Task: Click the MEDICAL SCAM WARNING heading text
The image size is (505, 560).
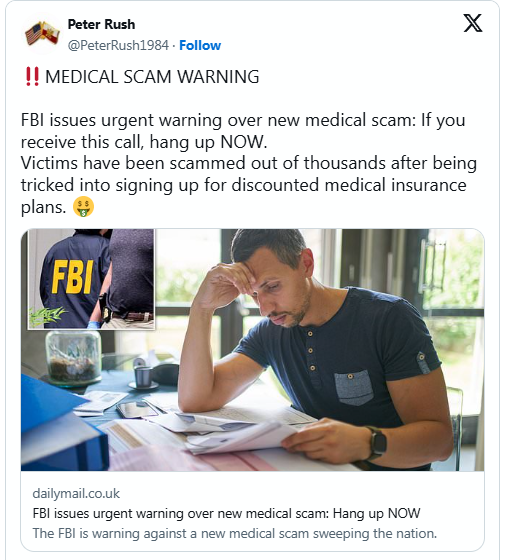Action: [x=152, y=77]
